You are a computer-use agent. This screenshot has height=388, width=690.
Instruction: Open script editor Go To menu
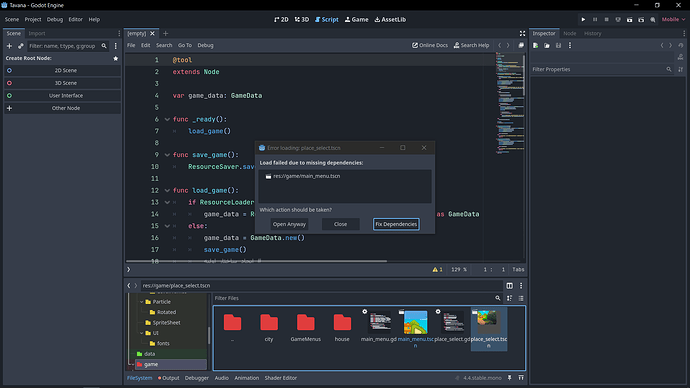pyautogui.click(x=185, y=45)
